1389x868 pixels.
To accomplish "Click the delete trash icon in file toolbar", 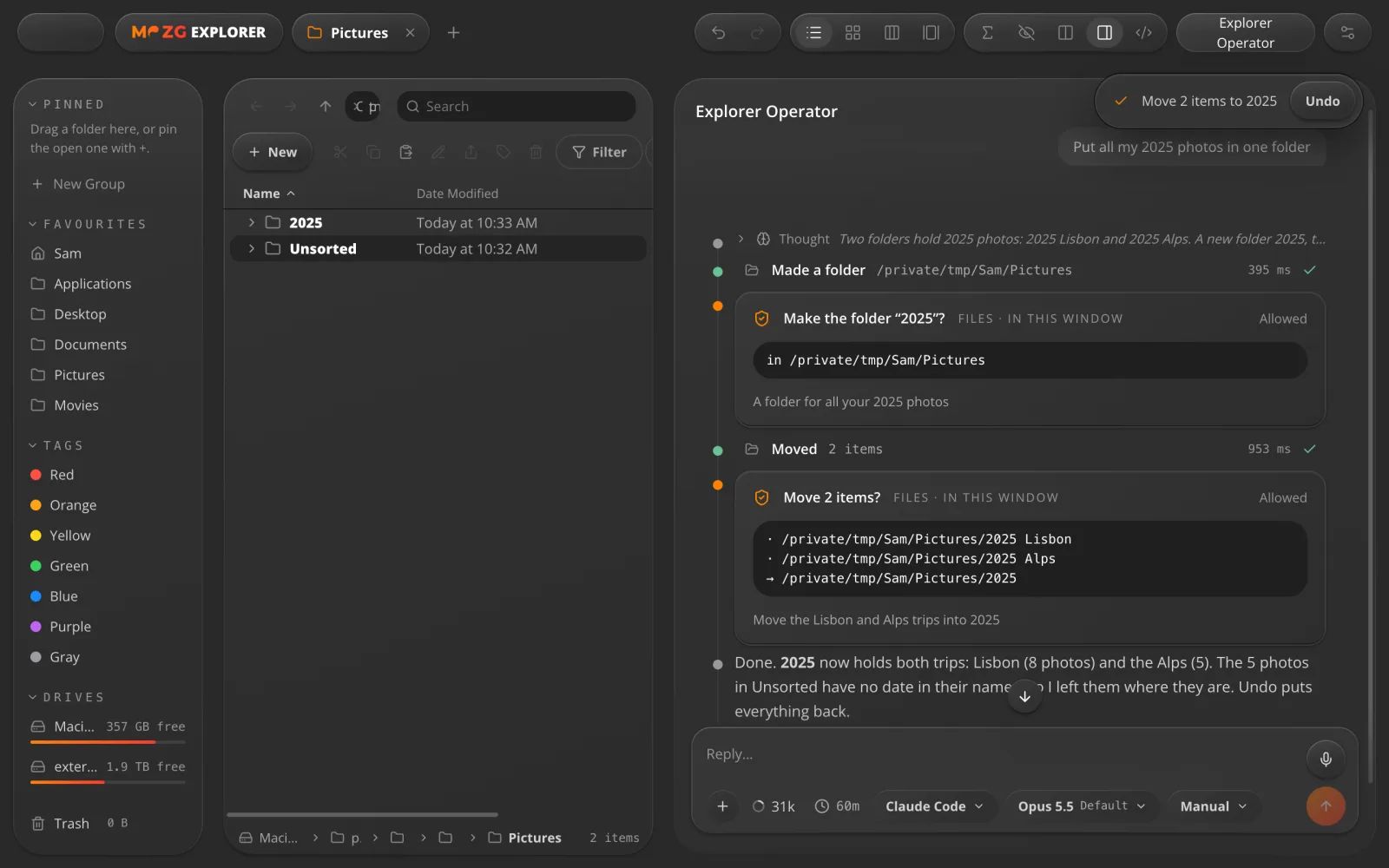I will (x=536, y=152).
